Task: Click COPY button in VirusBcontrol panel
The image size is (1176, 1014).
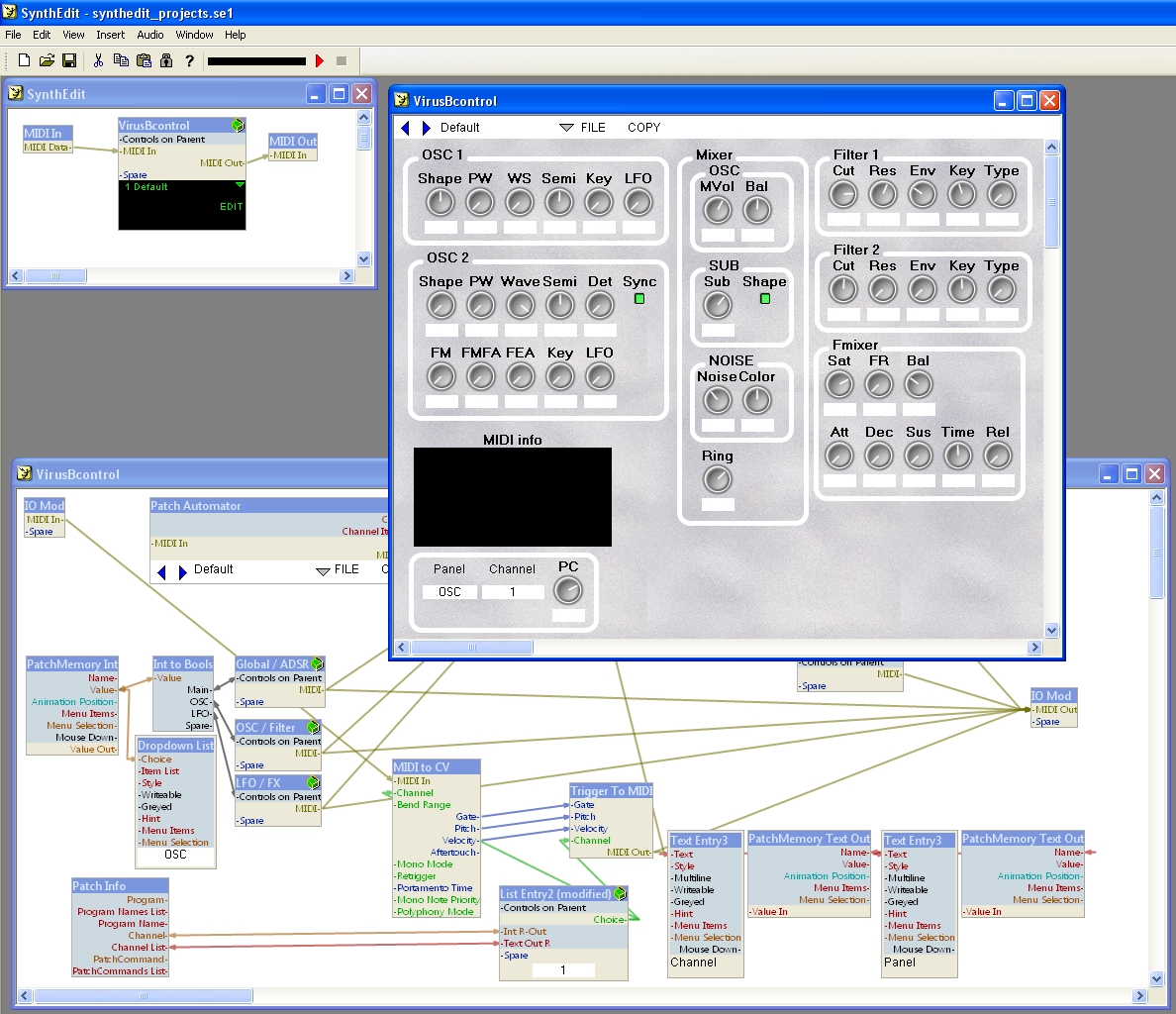Action: [644, 128]
